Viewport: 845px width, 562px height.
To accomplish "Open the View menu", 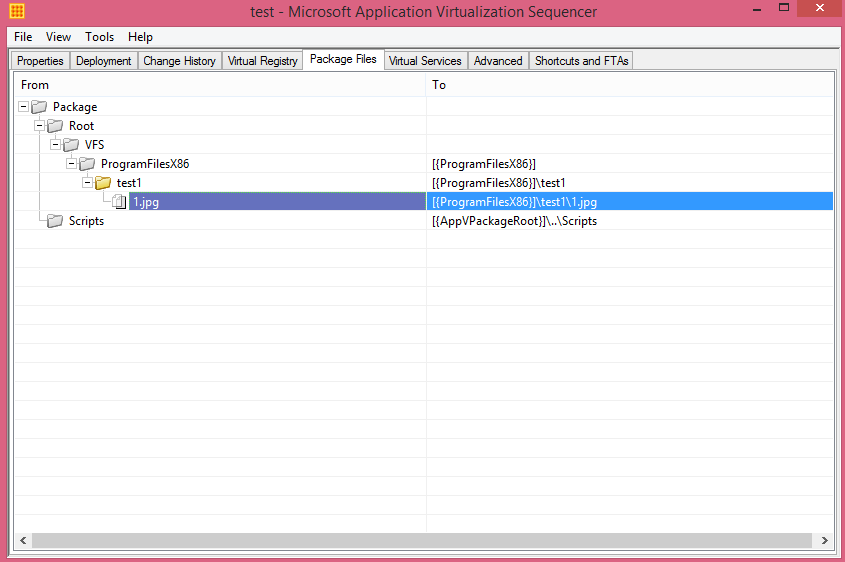I will coord(58,37).
